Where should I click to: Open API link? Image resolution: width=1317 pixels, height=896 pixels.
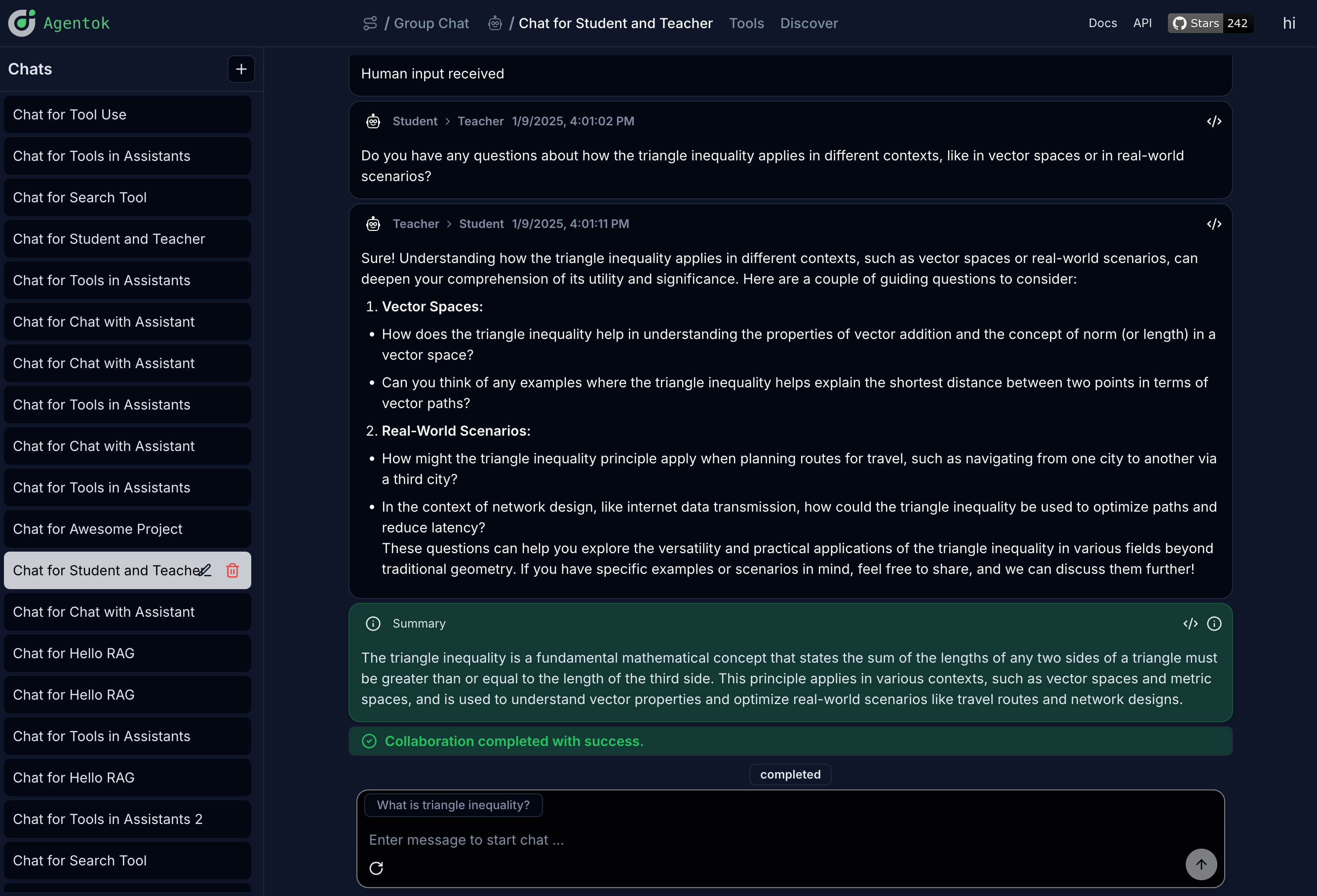1142,23
